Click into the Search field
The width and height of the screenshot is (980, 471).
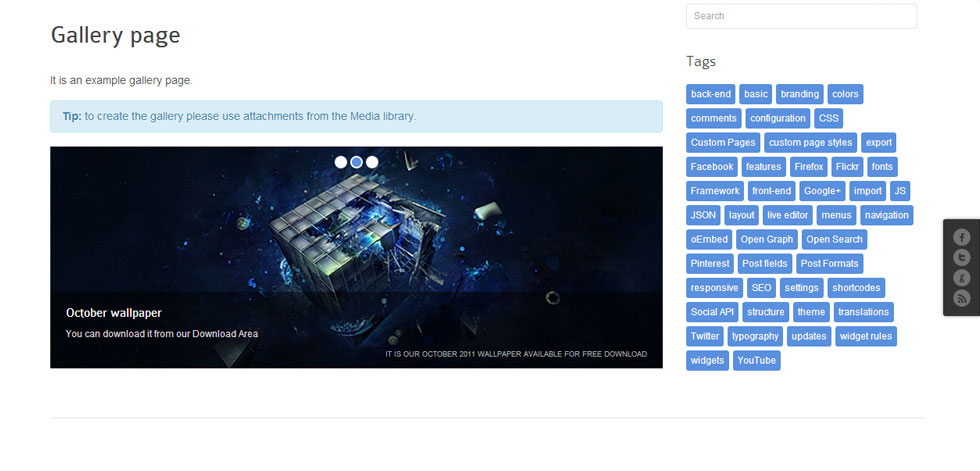click(x=801, y=16)
